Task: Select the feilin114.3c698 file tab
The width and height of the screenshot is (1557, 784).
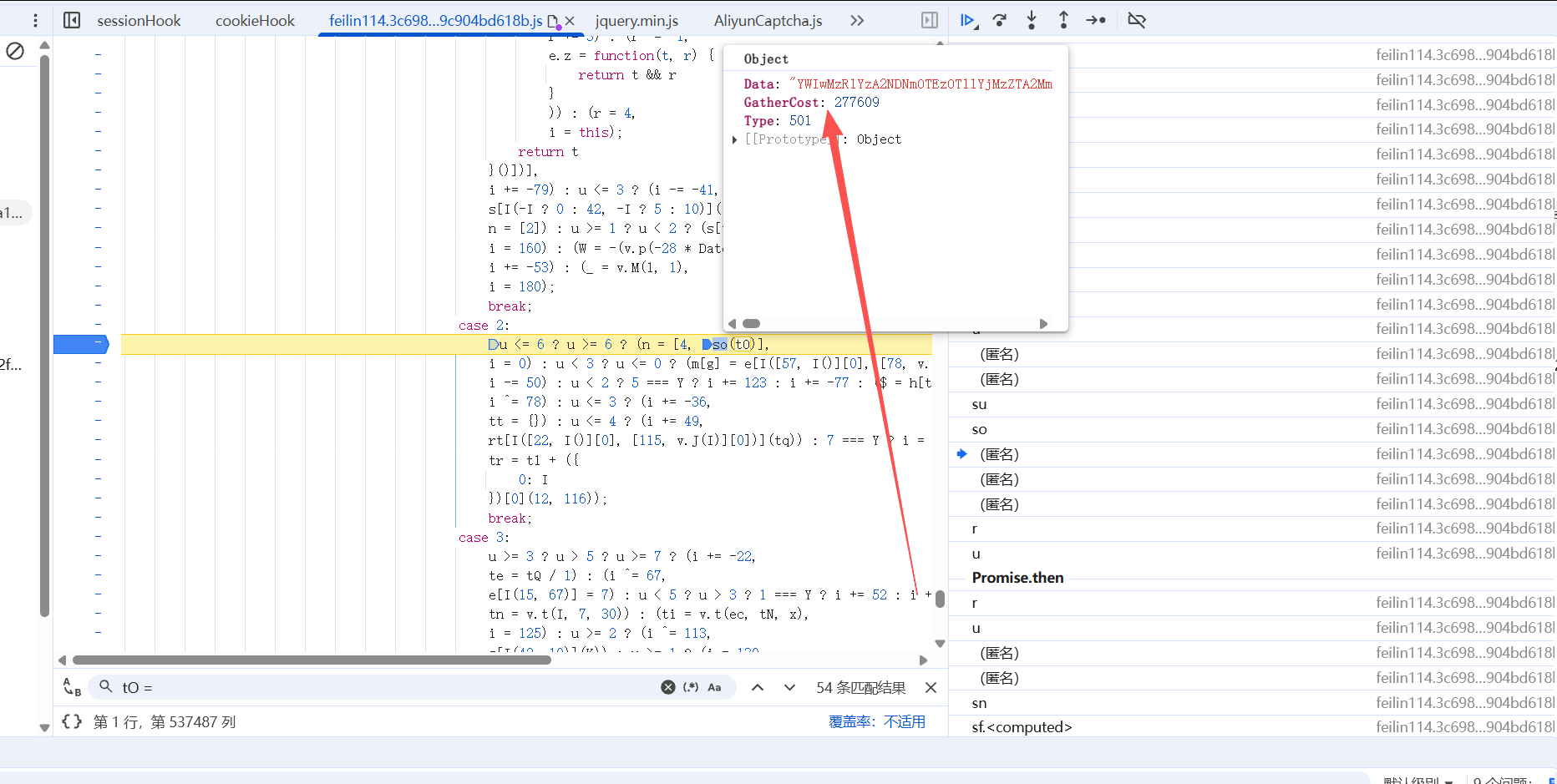Action: click(435, 21)
